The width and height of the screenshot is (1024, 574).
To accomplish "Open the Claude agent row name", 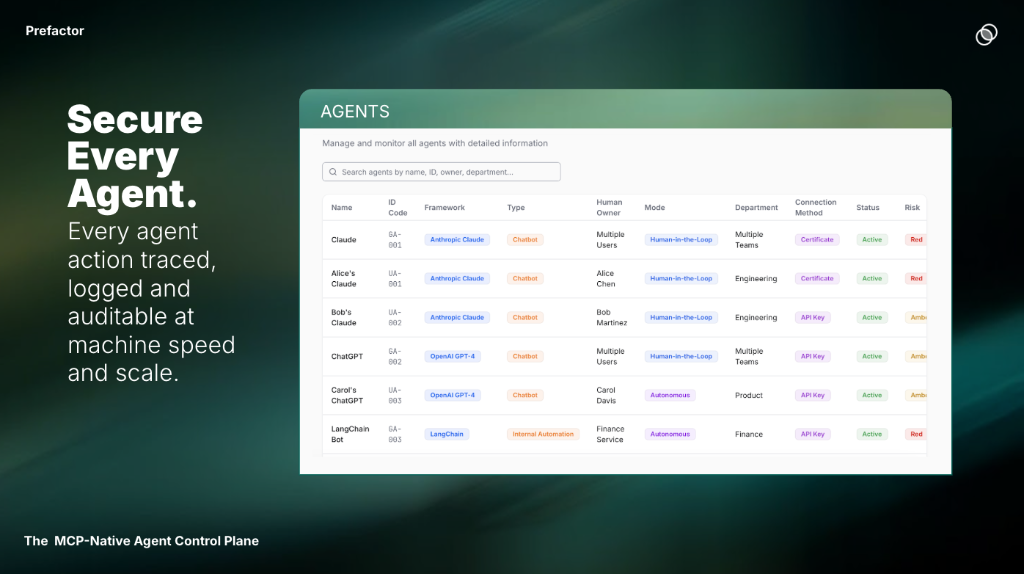I will (x=344, y=240).
